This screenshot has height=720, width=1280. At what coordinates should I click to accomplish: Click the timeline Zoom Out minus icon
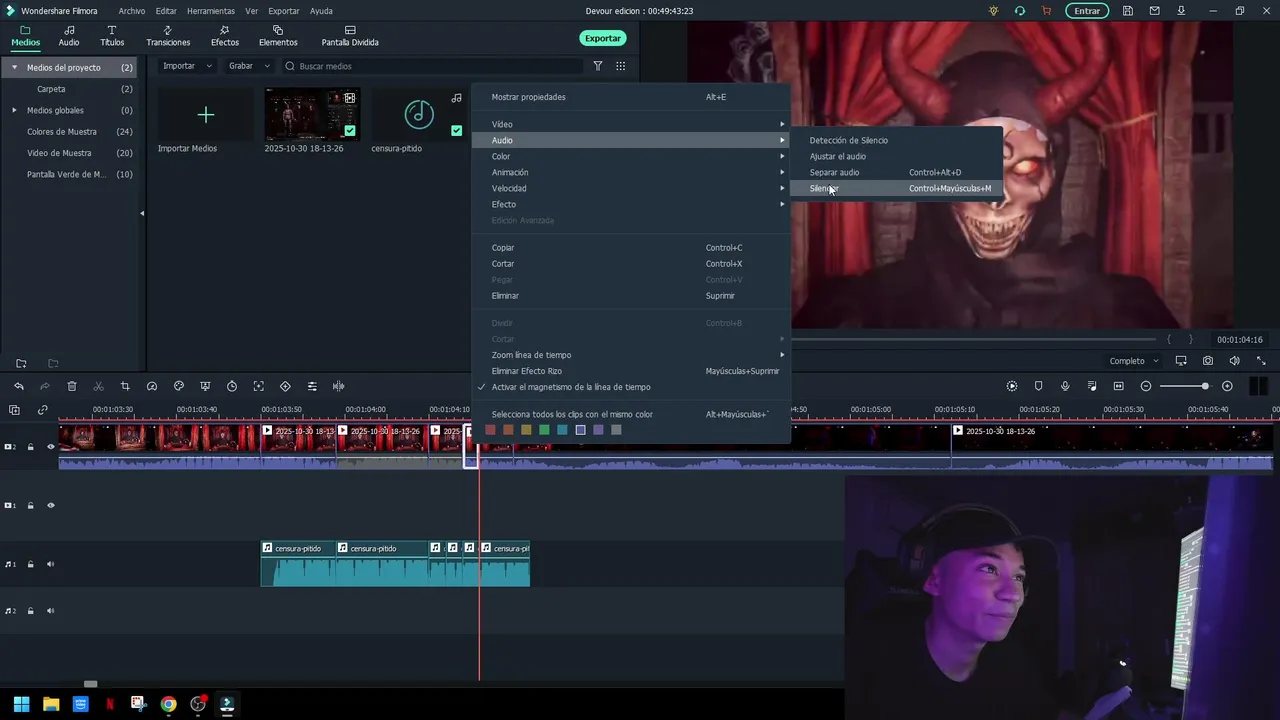point(1146,386)
